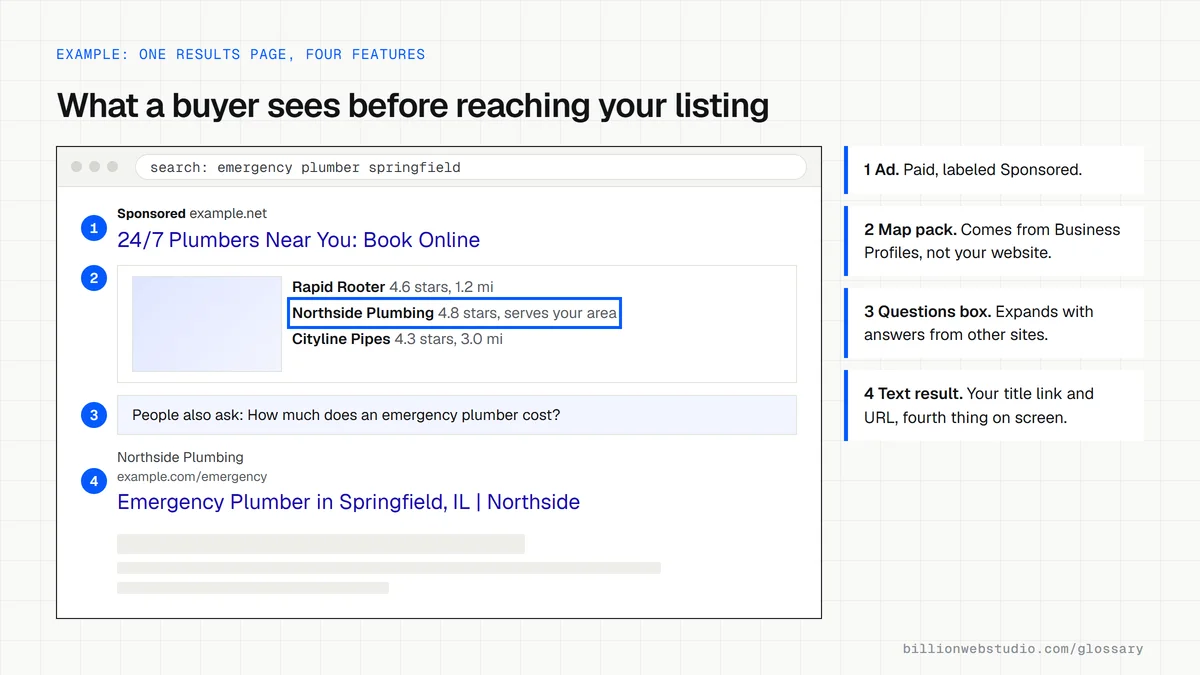Select the Northside Plumbing 4.8 stars listing
Screen dimensions: 1200x675
click(x=455, y=313)
